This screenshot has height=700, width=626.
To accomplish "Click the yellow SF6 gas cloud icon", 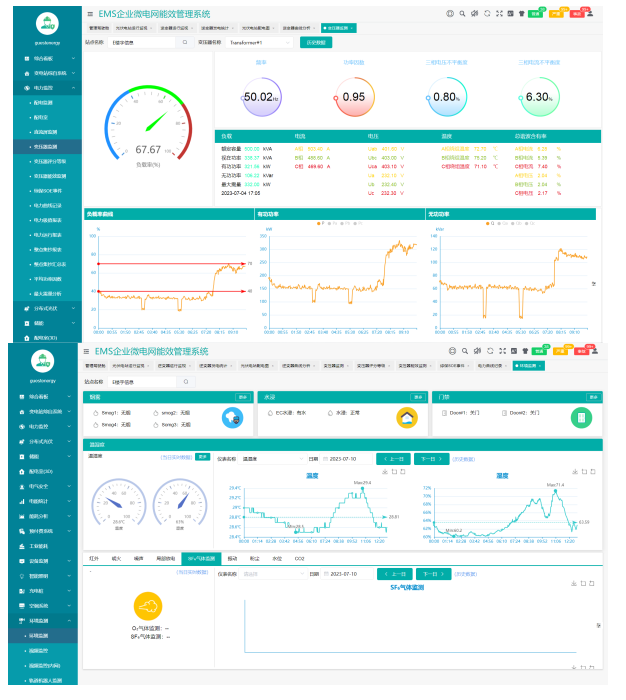I will click(147, 605).
